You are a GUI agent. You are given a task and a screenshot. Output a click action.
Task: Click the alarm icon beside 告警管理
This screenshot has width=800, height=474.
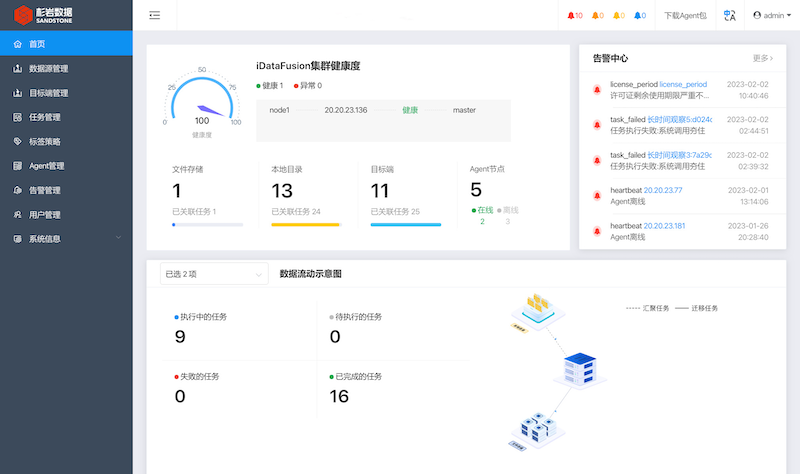[17, 190]
